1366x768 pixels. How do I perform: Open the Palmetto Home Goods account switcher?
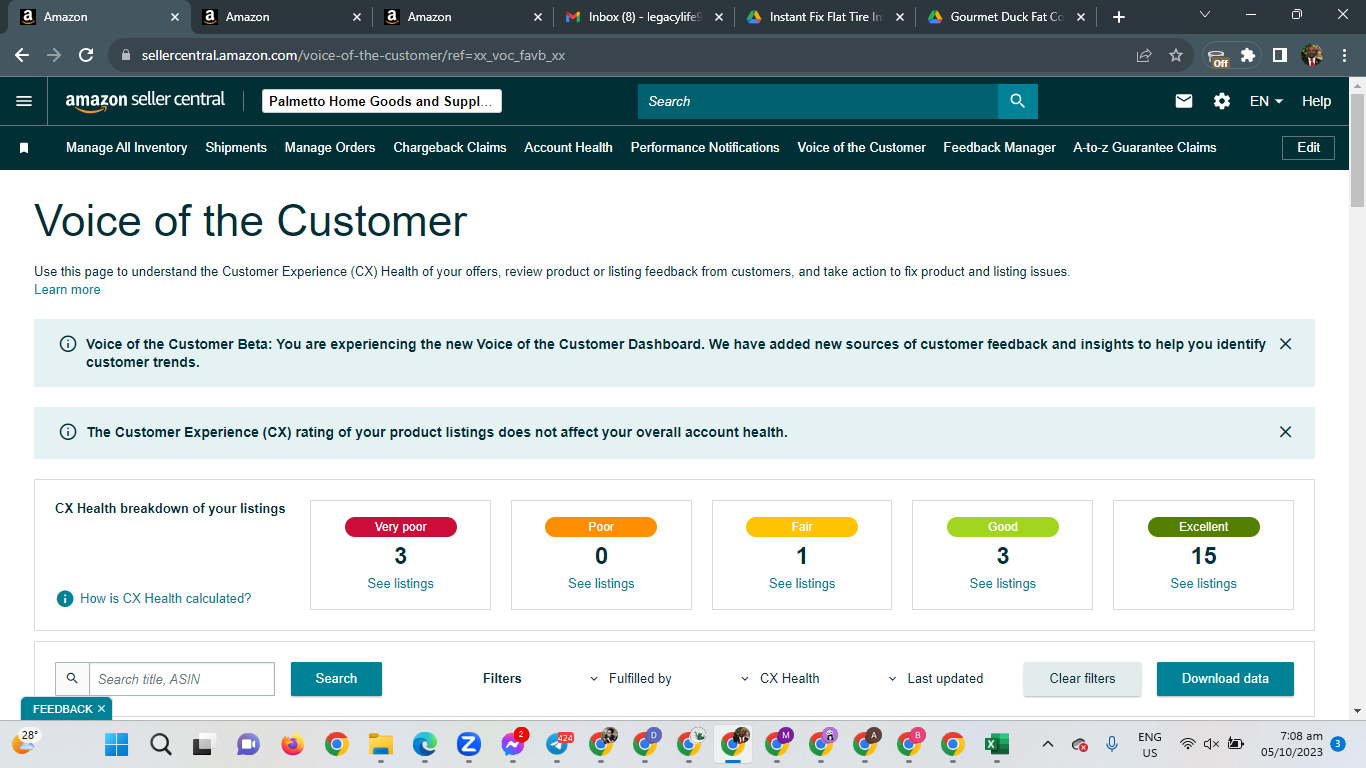pyautogui.click(x=382, y=101)
